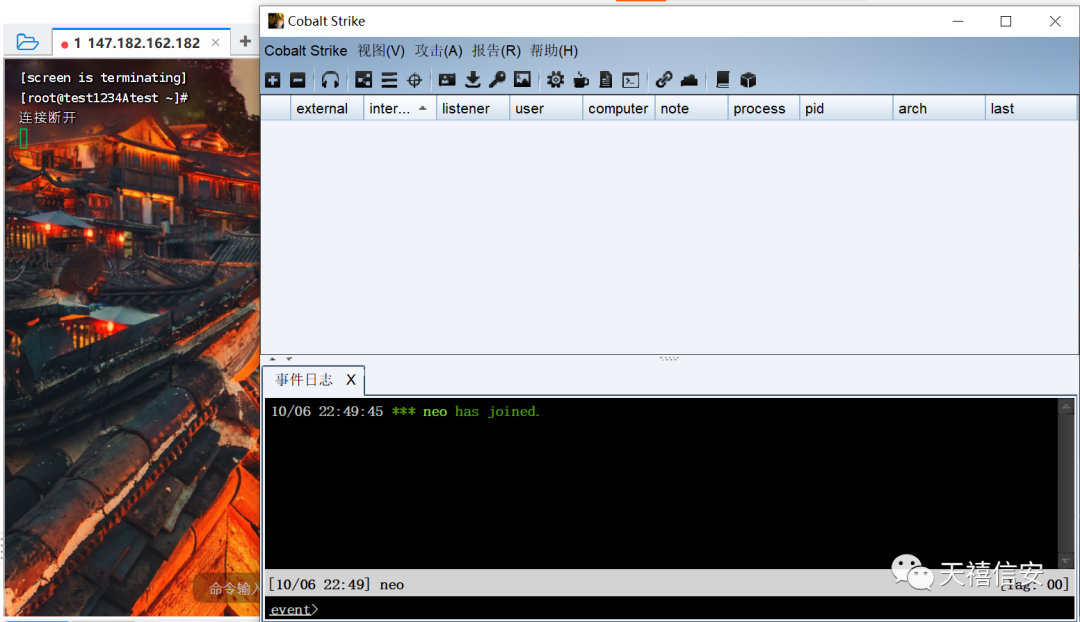The height and width of the screenshot is (622, 1080).
Task: Switch to target table crosshair icon
Action: (414, 80)
